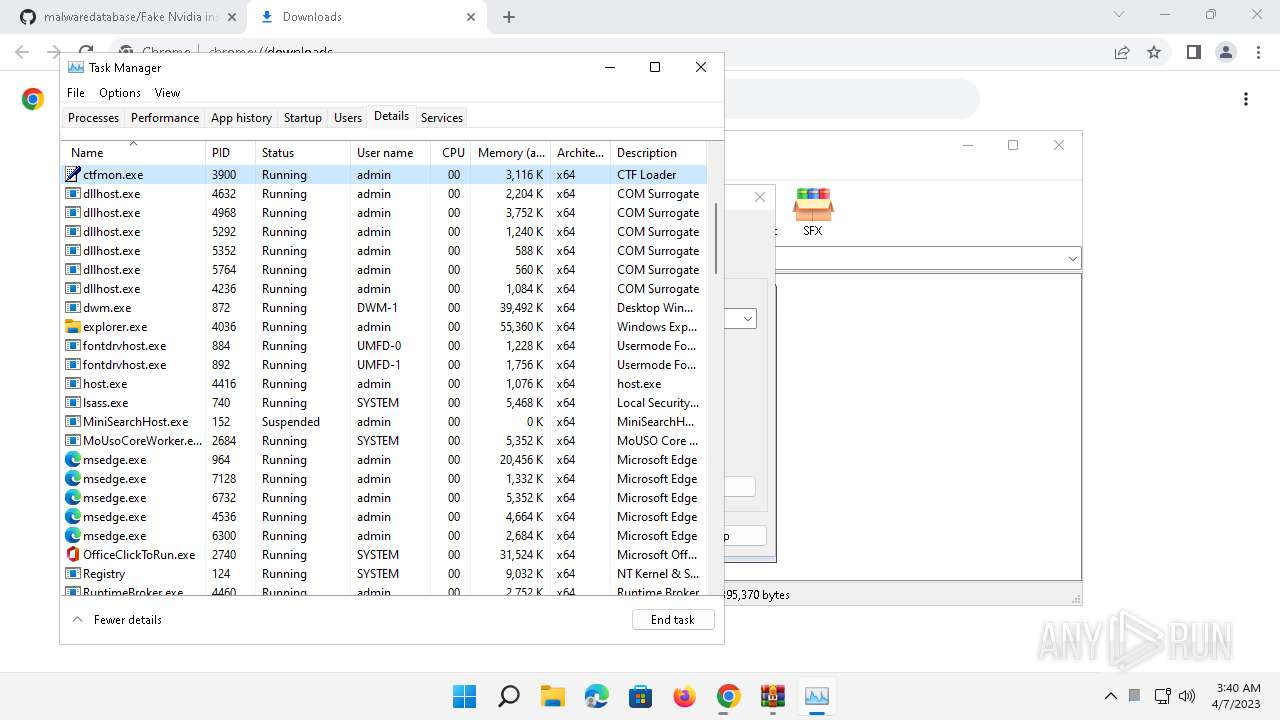Switch to the Users tab
1280x720 pixels.
(348, 118)
